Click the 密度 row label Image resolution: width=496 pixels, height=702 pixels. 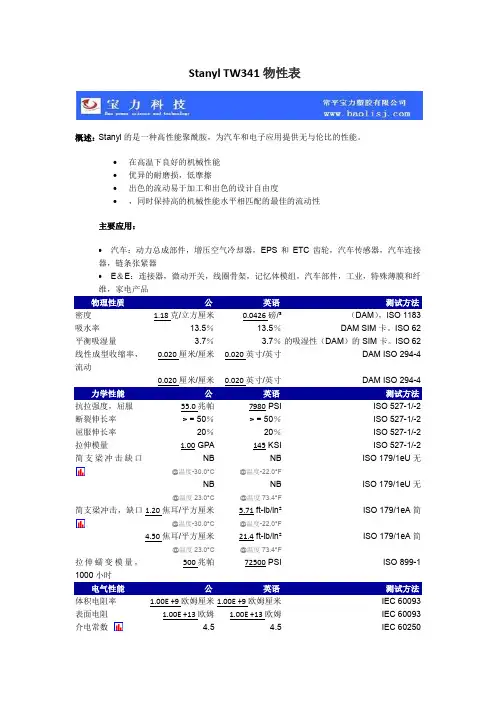83,316
